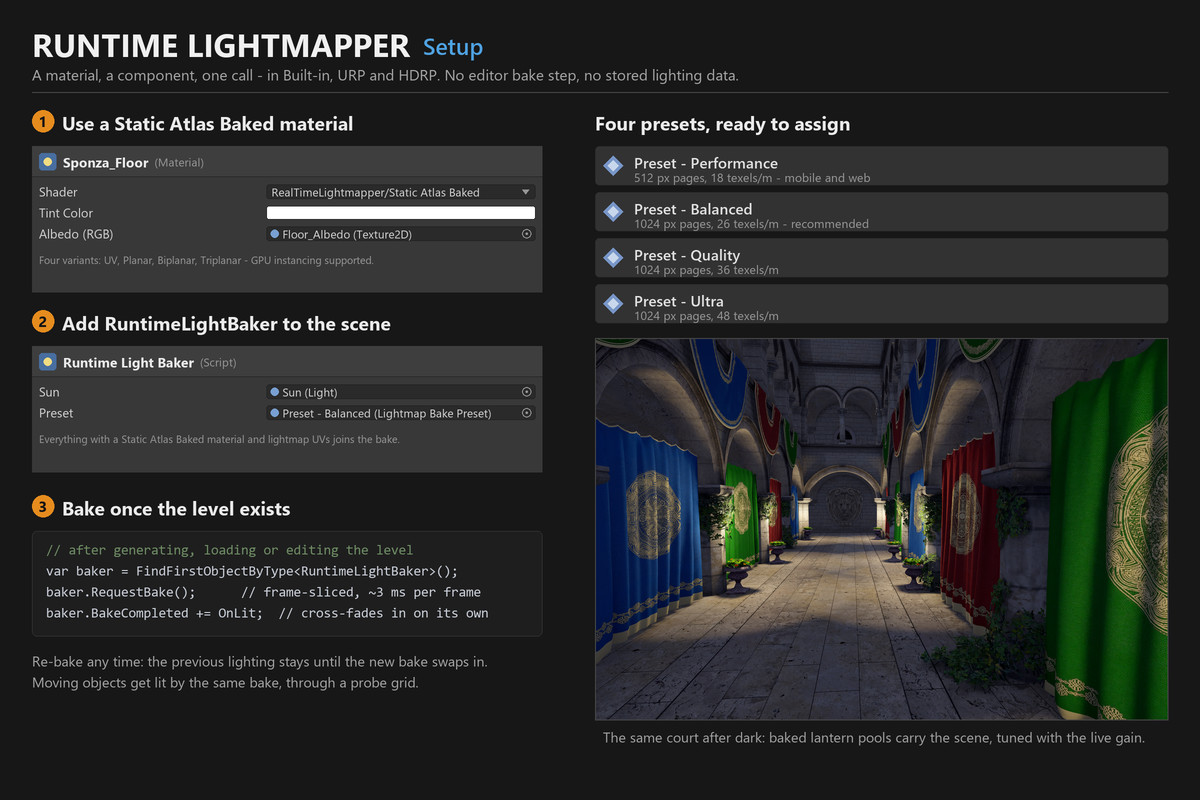Select the Preset - Ultra card
The image size is (1200, 800).
point(881,304)
